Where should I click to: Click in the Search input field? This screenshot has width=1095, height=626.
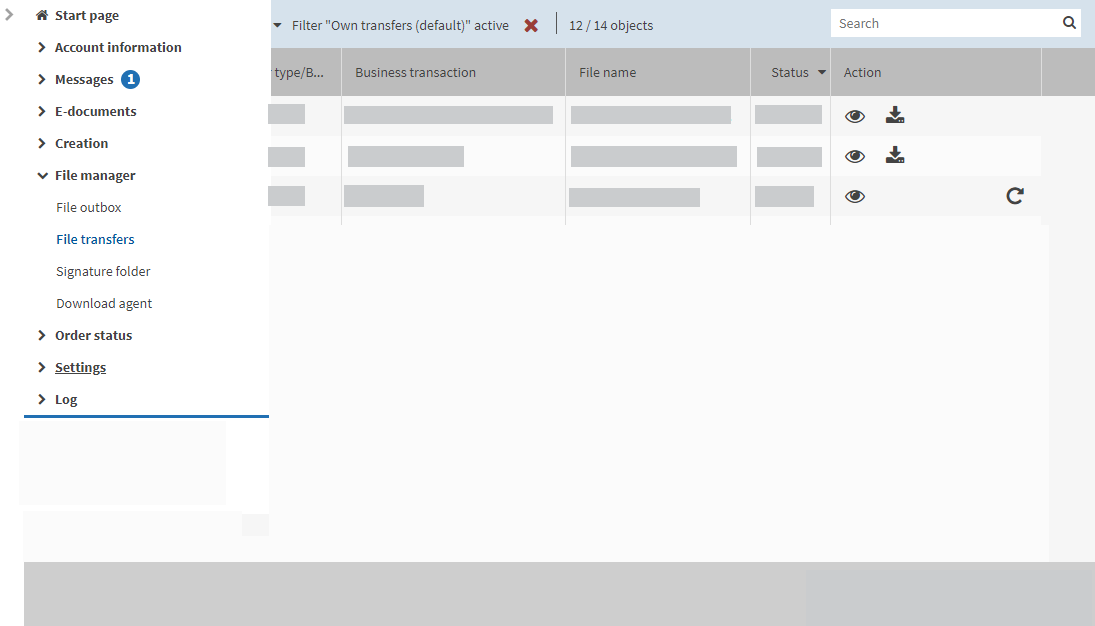(942, 23)
